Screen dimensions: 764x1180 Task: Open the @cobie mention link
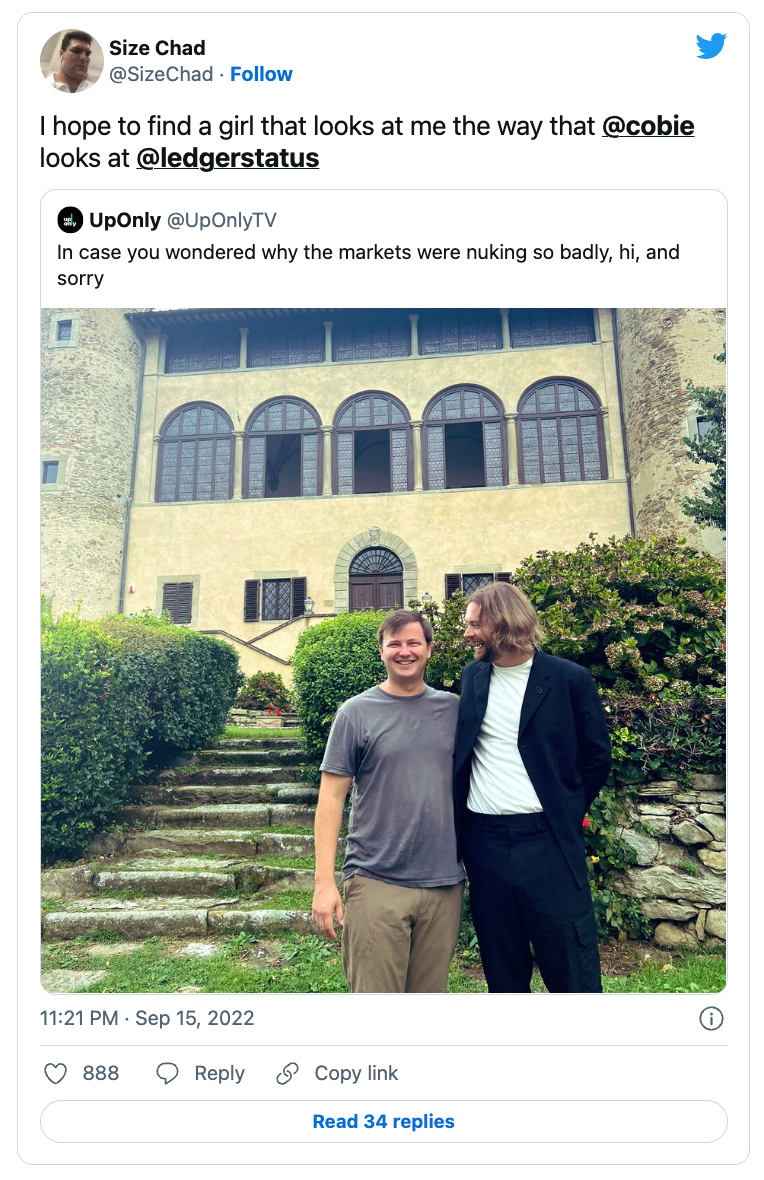point(648,126)
